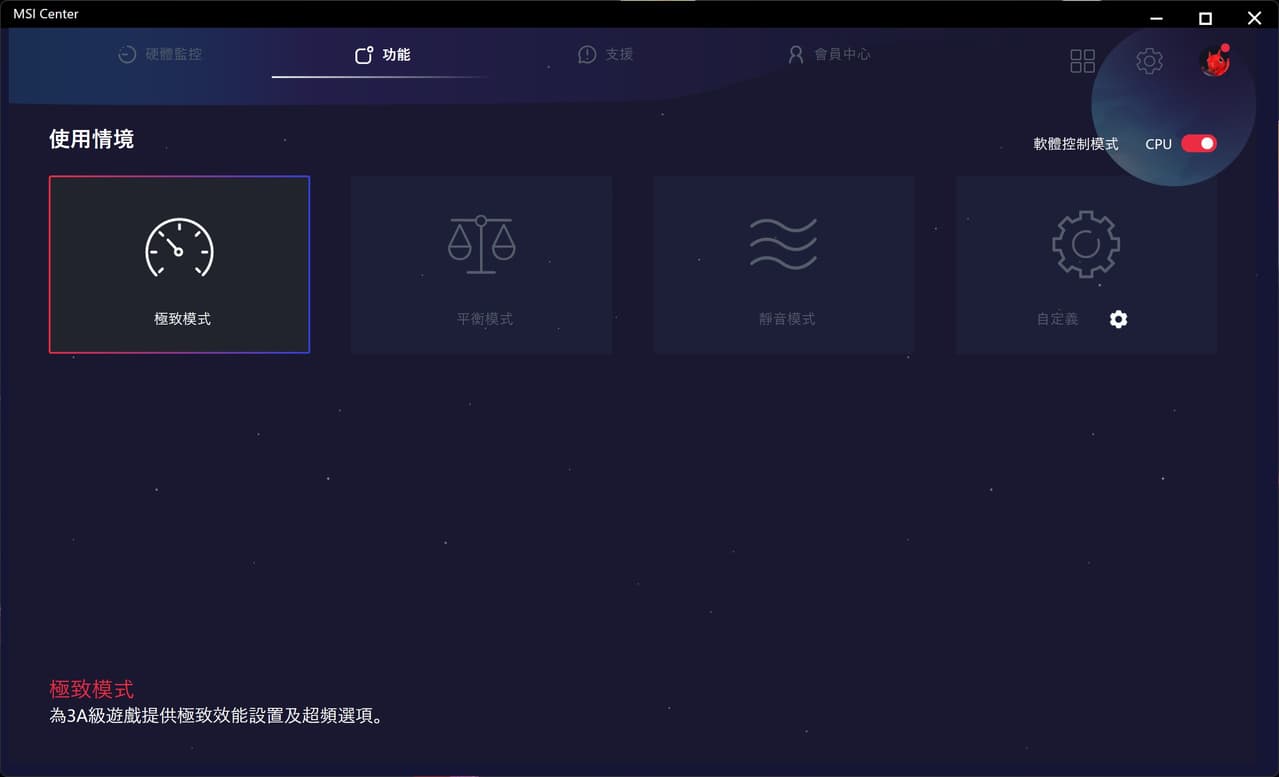Close the MSI Center window
Viewport: 1279px width, 777px height.
coord(1254,18)
